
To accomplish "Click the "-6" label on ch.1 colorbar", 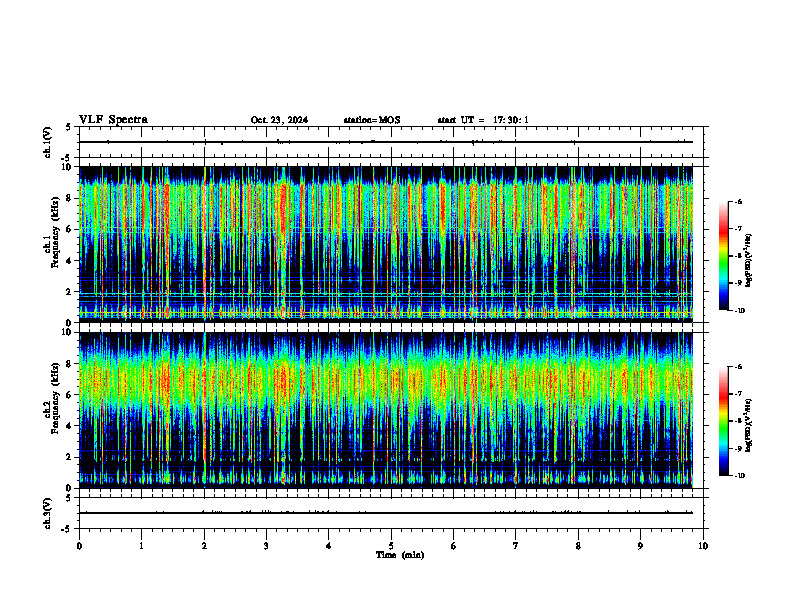I will [738, 202].
